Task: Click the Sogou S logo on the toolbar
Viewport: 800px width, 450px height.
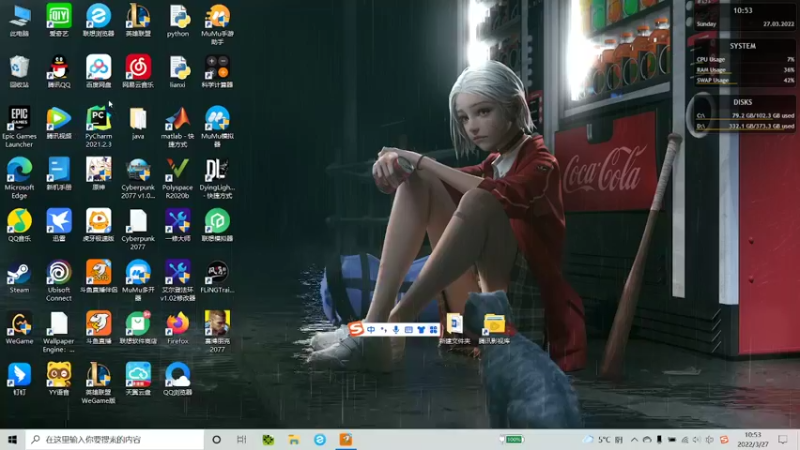Action: tap(356, 329)
